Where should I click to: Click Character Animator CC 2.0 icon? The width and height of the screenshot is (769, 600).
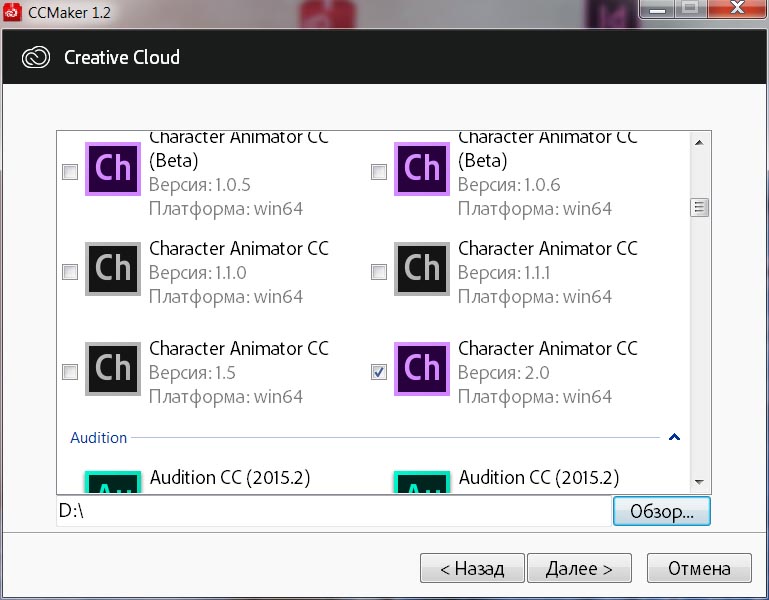422,368
